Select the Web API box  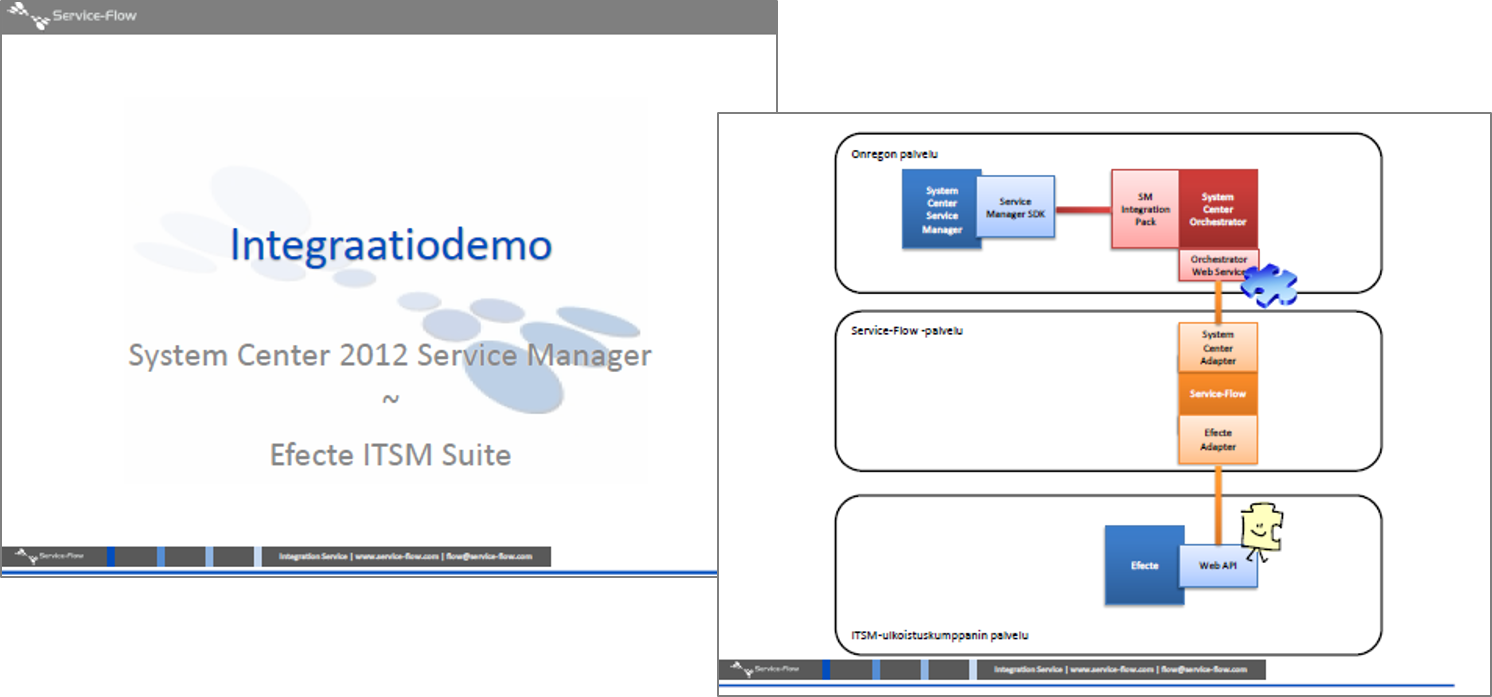click(1217, 566)
